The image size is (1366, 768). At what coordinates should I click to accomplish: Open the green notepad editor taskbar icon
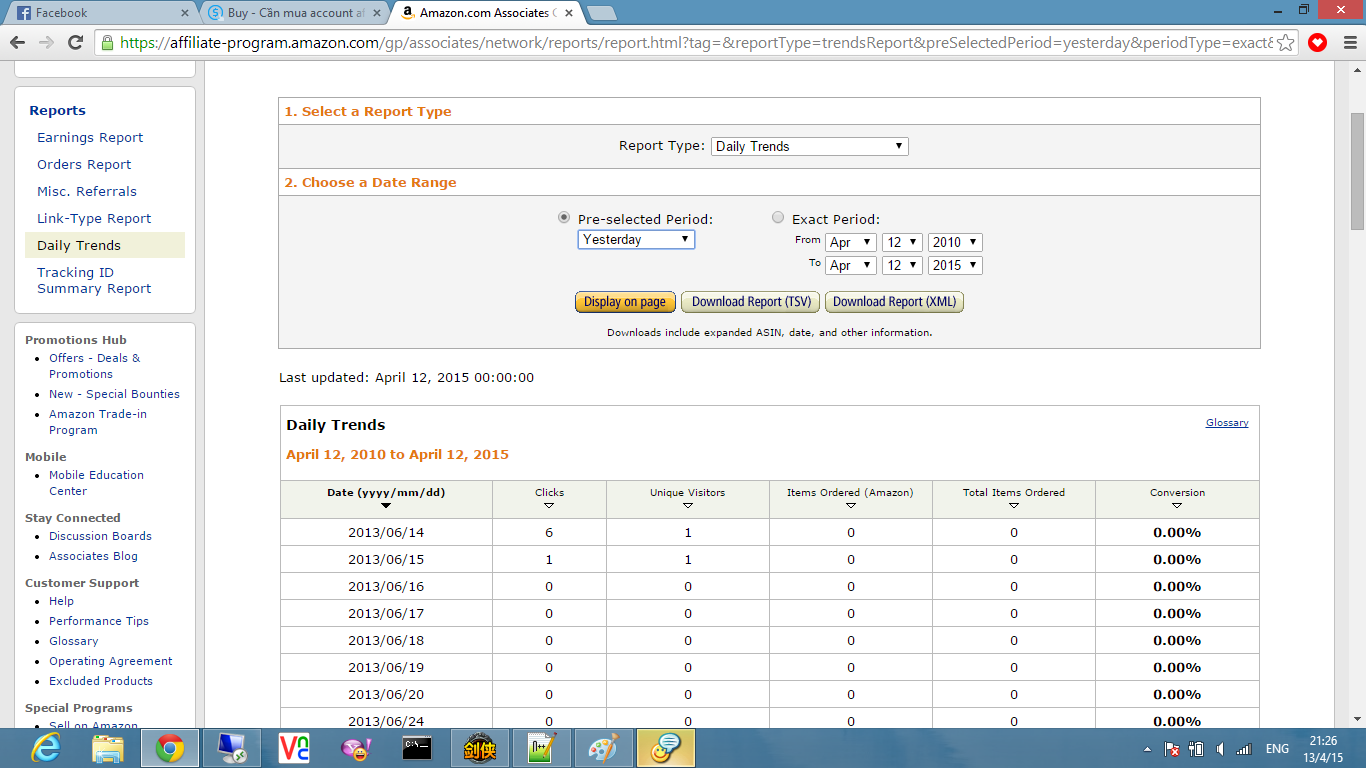point(541,748)
